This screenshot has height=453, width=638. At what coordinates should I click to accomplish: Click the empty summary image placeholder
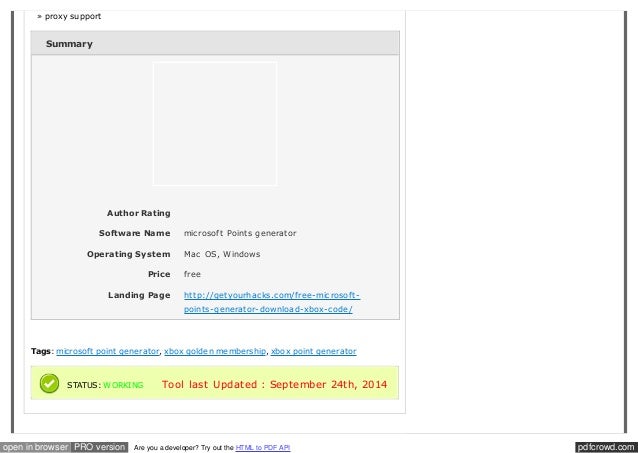215,124
